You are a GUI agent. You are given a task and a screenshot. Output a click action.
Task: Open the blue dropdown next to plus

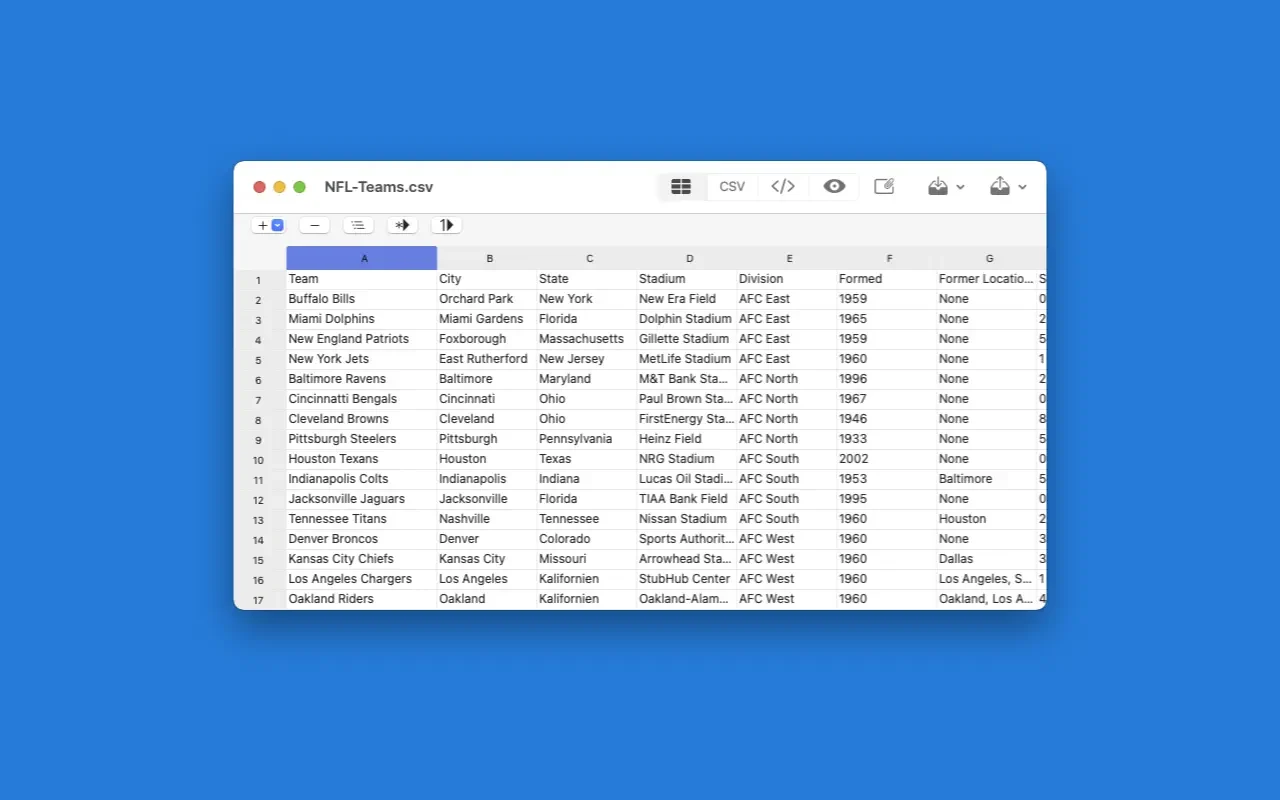(277, 226)
